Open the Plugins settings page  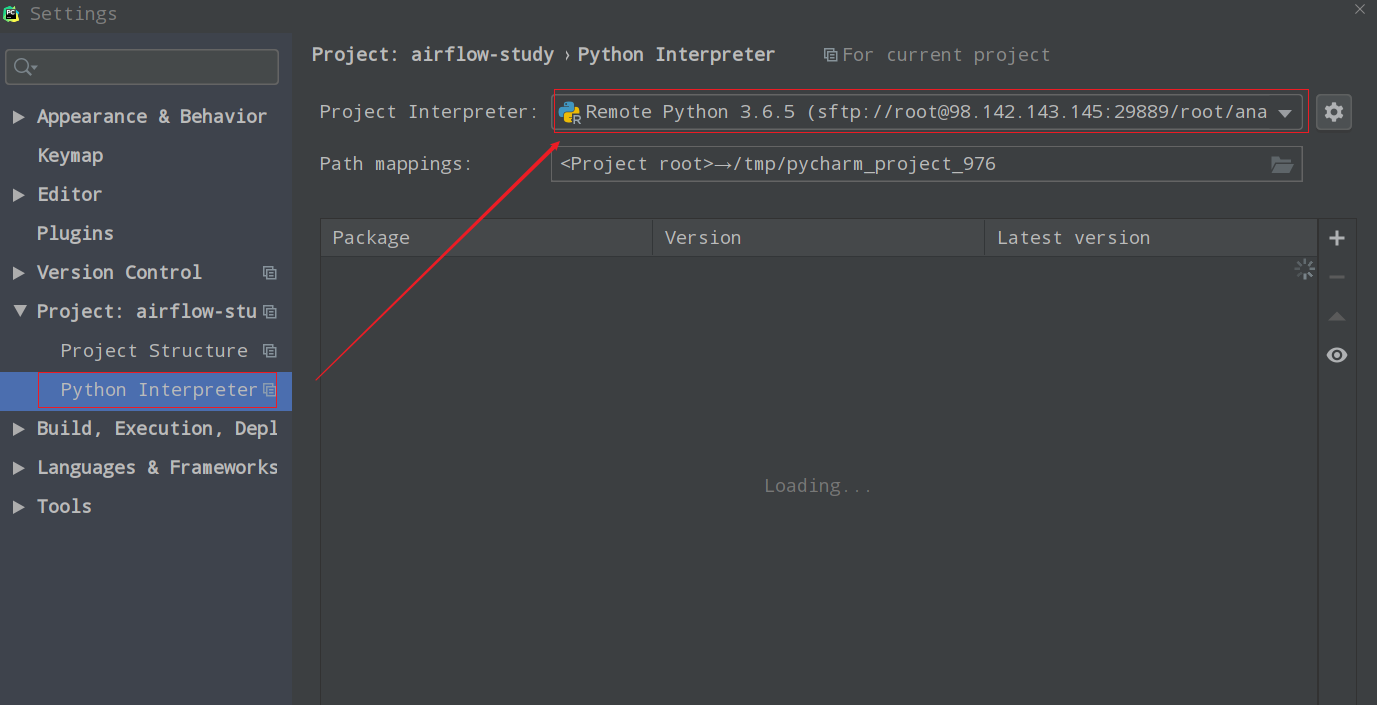click(x=75, y=234)
